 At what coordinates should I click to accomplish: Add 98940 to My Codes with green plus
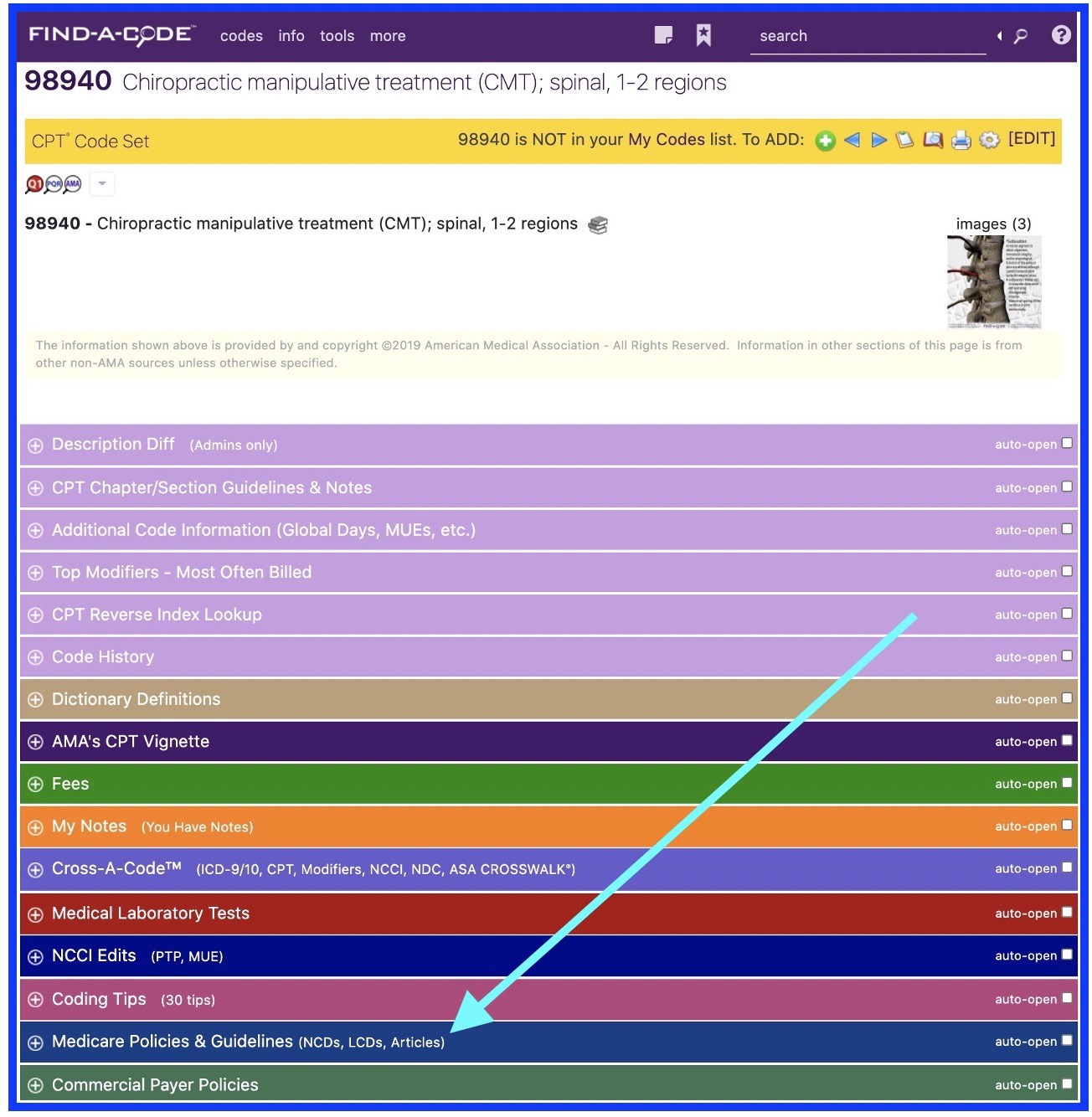[825, 141]
